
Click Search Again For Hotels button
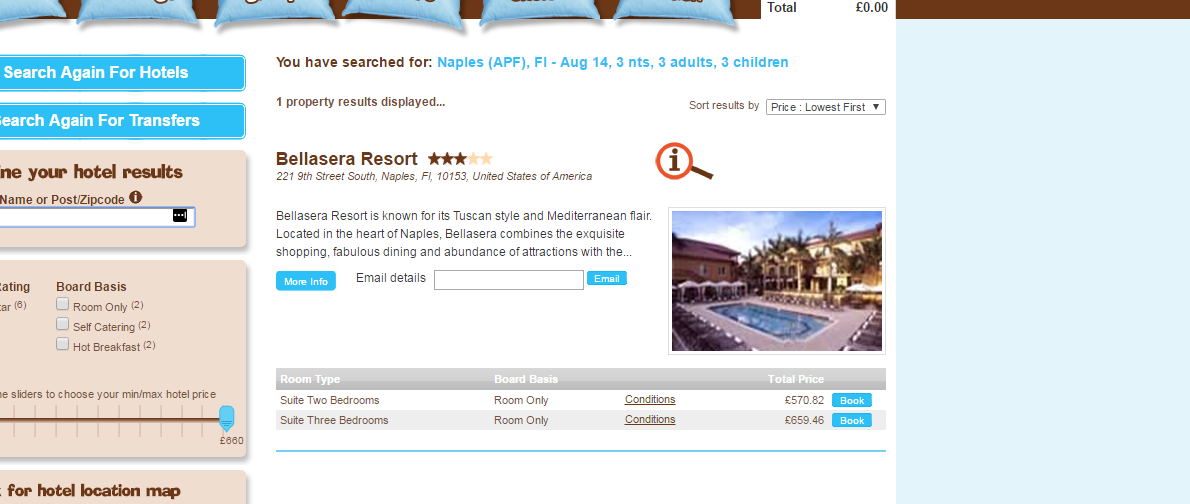coord(121,73)
